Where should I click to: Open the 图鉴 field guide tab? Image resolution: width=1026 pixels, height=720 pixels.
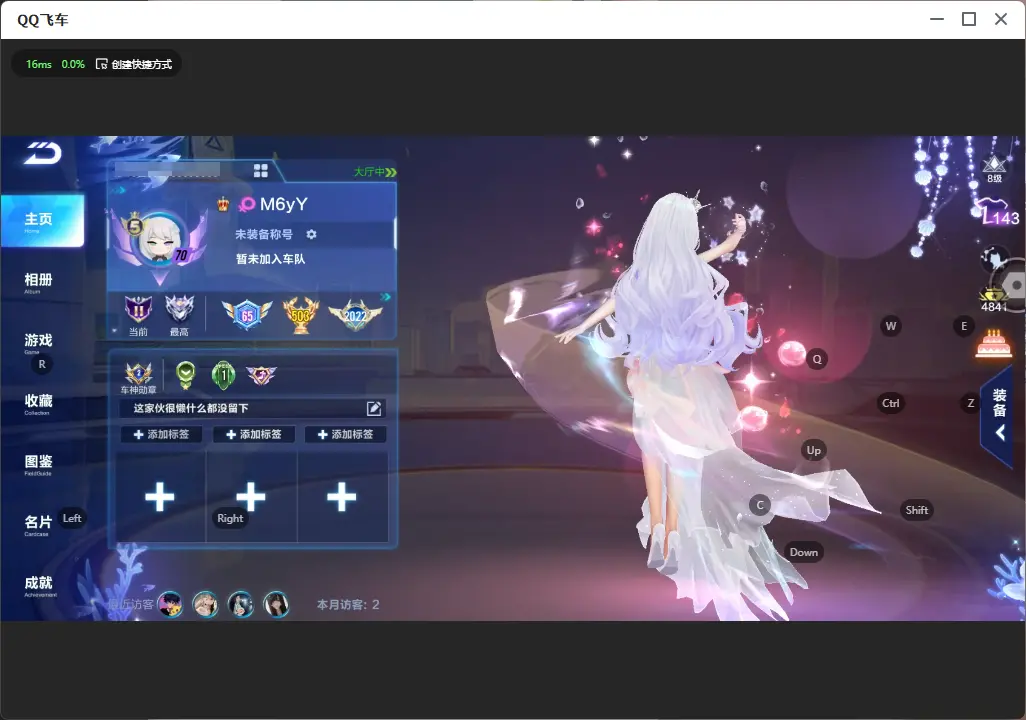click(38, 464)
